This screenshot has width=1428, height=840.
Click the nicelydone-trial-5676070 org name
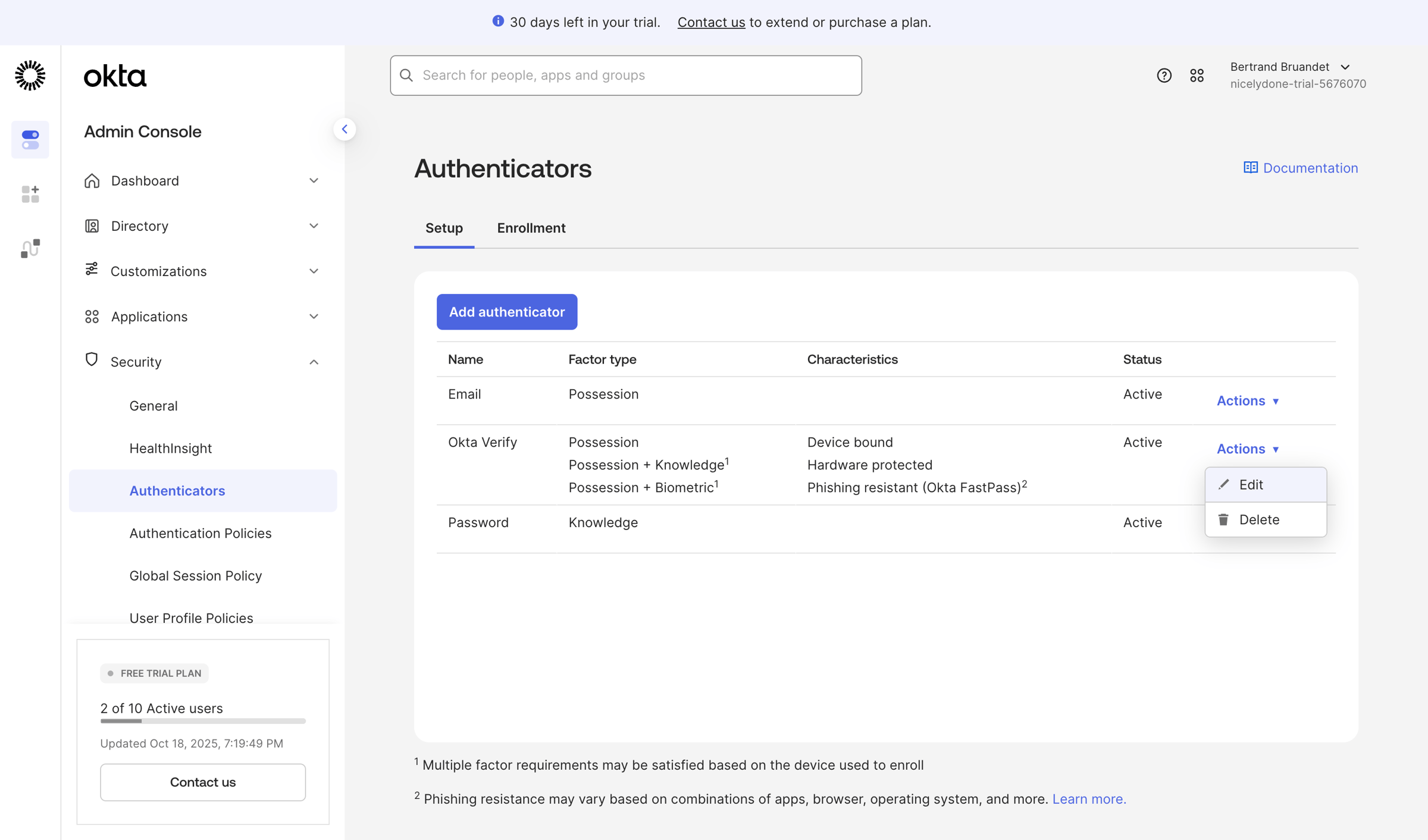coord(1298,84)
